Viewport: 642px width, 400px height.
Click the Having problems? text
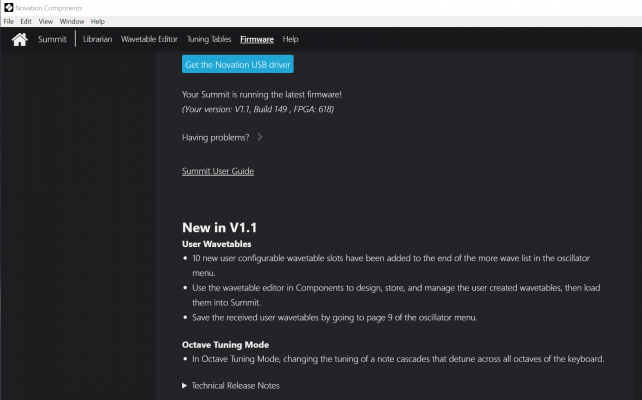(x=215, y=138)
